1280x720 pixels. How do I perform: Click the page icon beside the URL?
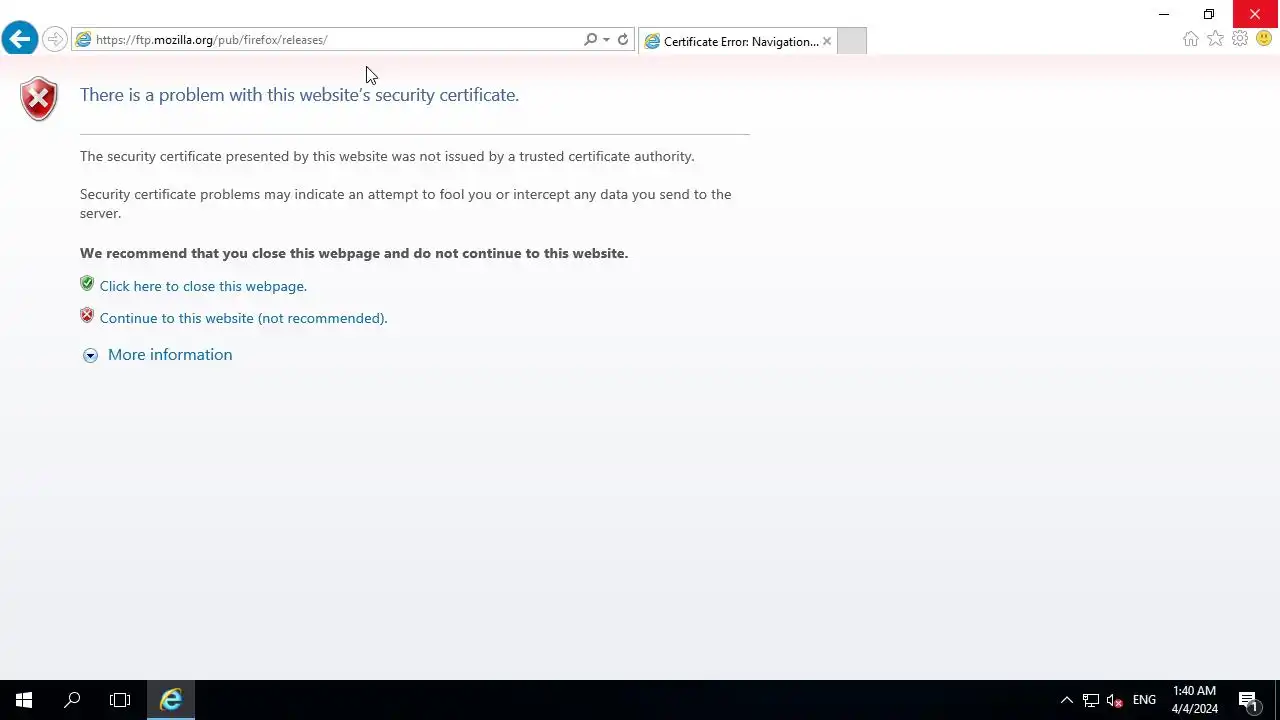84,40
